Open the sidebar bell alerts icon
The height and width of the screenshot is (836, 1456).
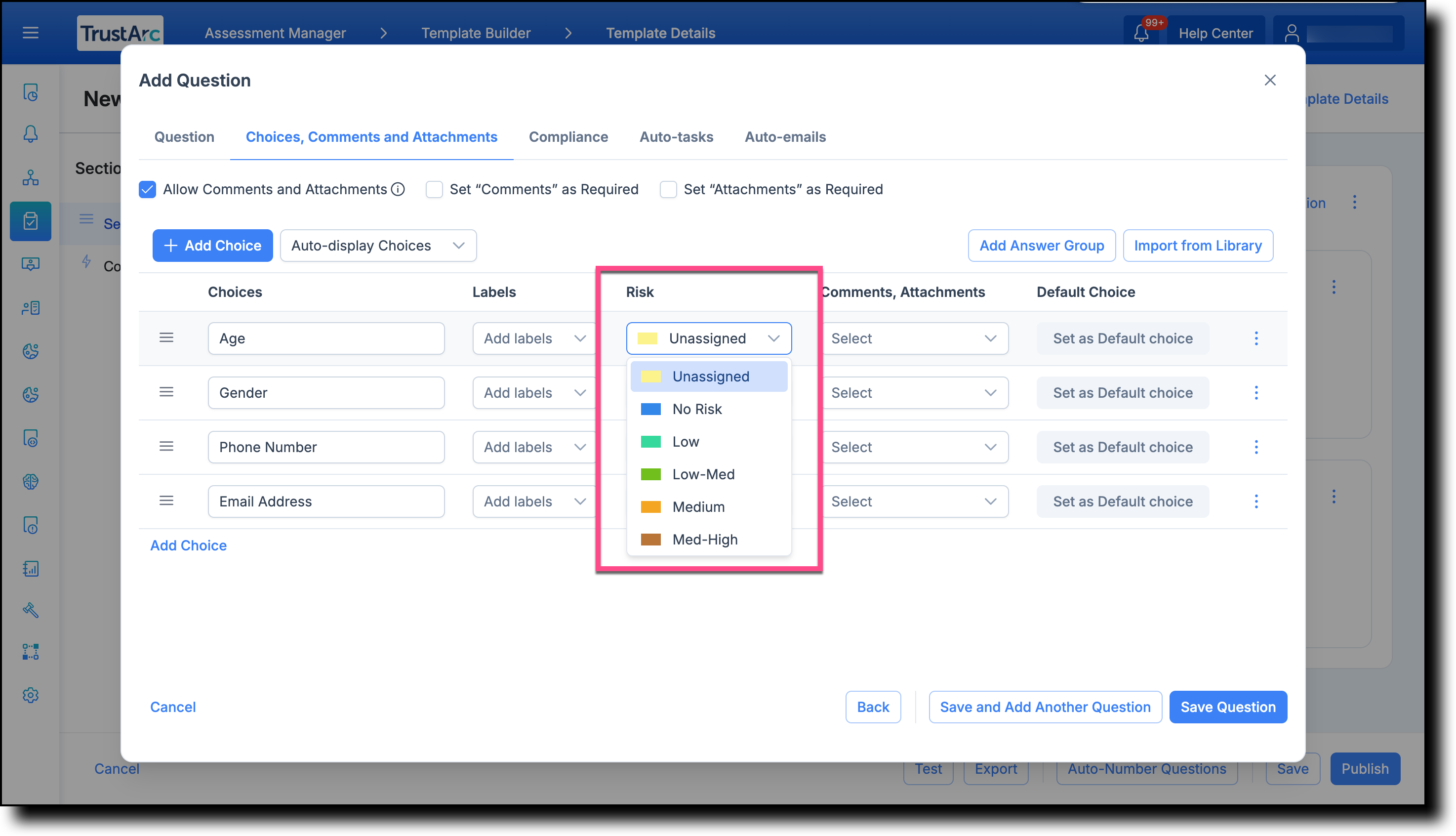(x=31, y=134)
